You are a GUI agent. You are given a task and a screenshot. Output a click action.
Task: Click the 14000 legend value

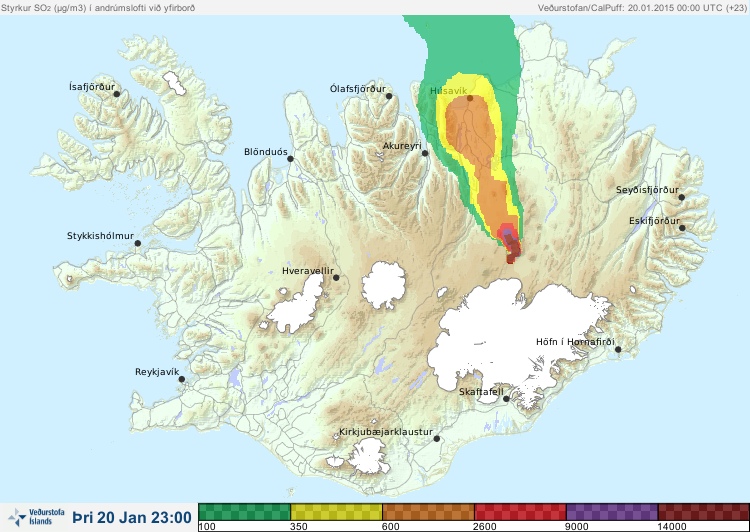(x=672, y=527)
